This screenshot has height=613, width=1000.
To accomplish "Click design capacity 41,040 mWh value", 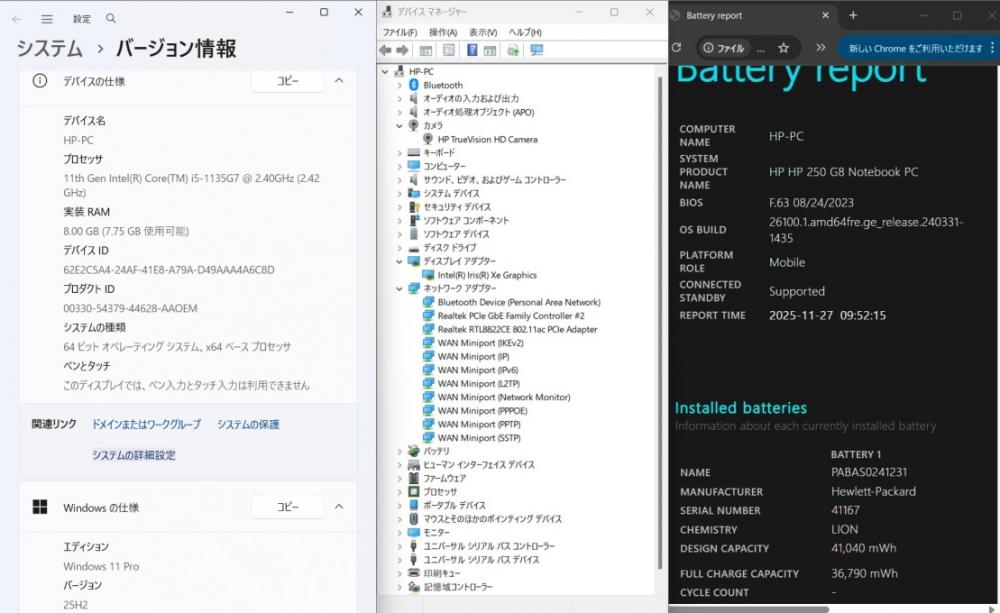I will (864, 548).
